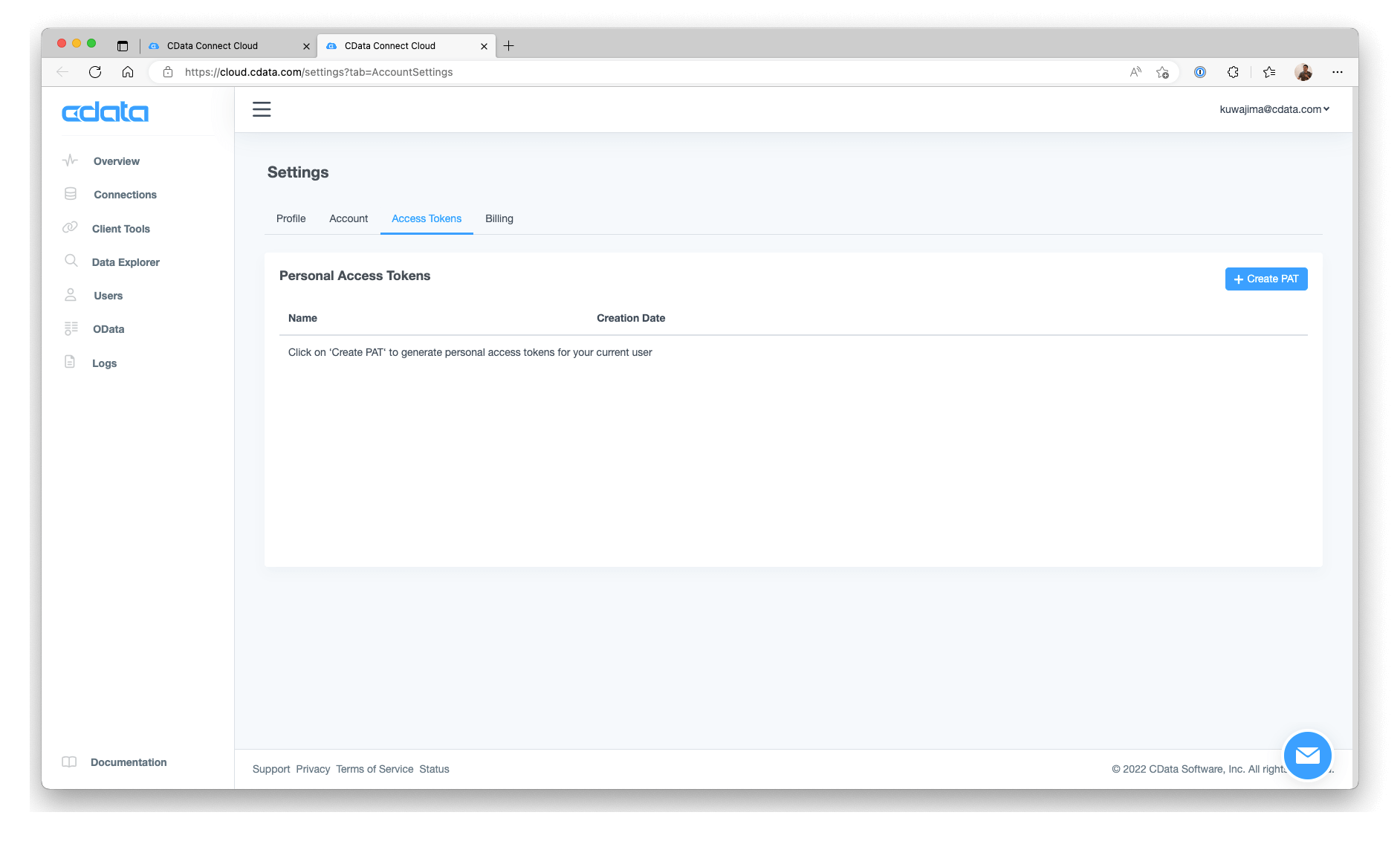Click the Overview pulse icon

pyautogui.click(x=71, y=160)
